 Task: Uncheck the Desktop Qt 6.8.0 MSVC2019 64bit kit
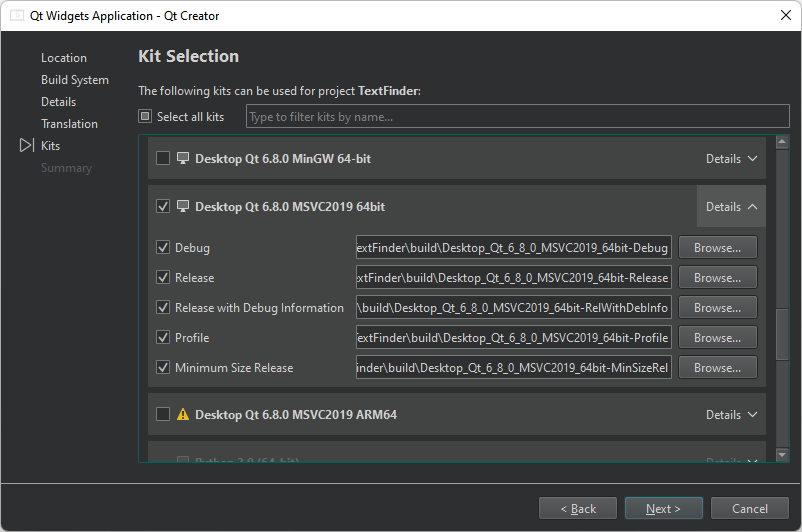pyautogui.click(x=163, y=207)
